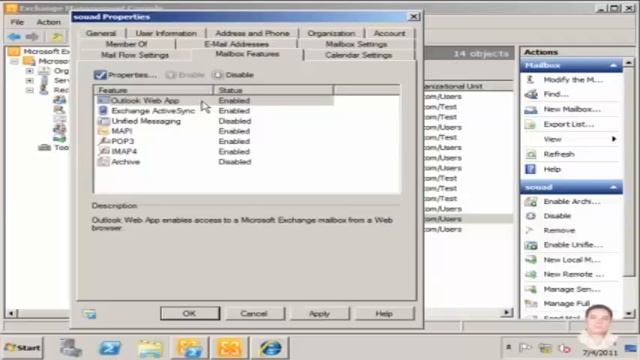Switch to the Mail Flow Settings tab
The image size is (640, 360).
pyautogui.click(x=135, y=55)
